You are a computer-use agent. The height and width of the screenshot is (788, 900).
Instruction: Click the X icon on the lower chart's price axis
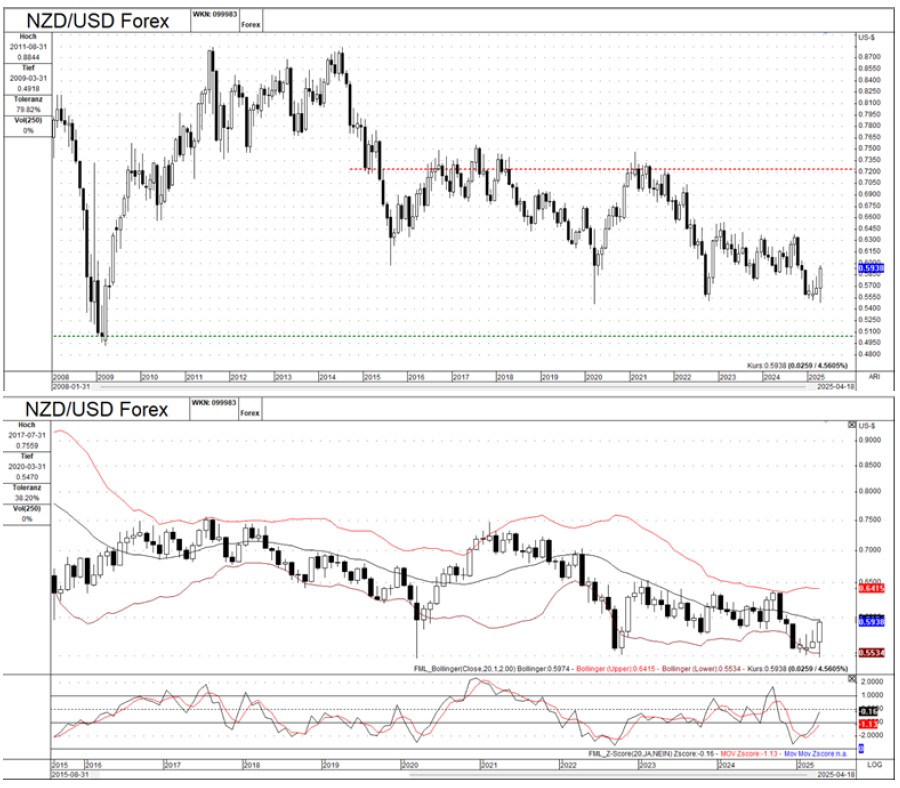tap(852, 425)
